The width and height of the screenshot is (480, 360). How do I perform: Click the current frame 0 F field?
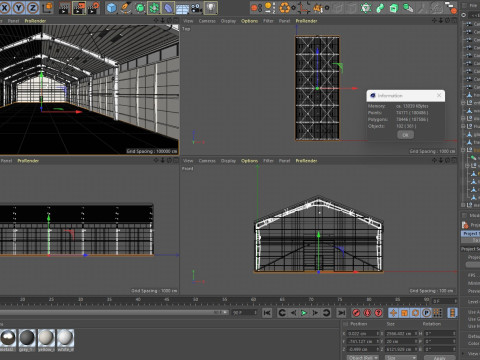click(x=444, y=301)
